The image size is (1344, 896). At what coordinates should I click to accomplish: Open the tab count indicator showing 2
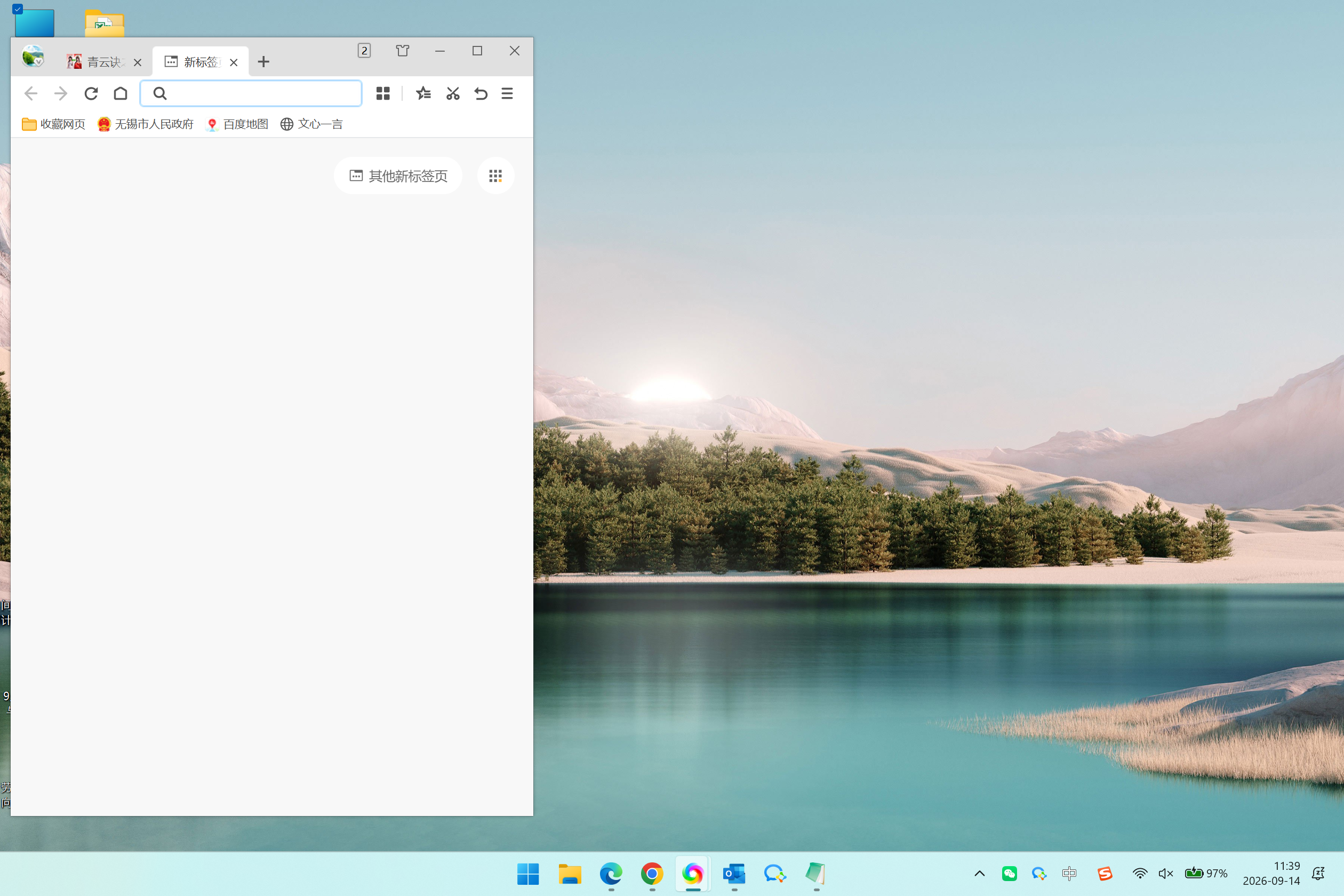[x=364, y=51]
